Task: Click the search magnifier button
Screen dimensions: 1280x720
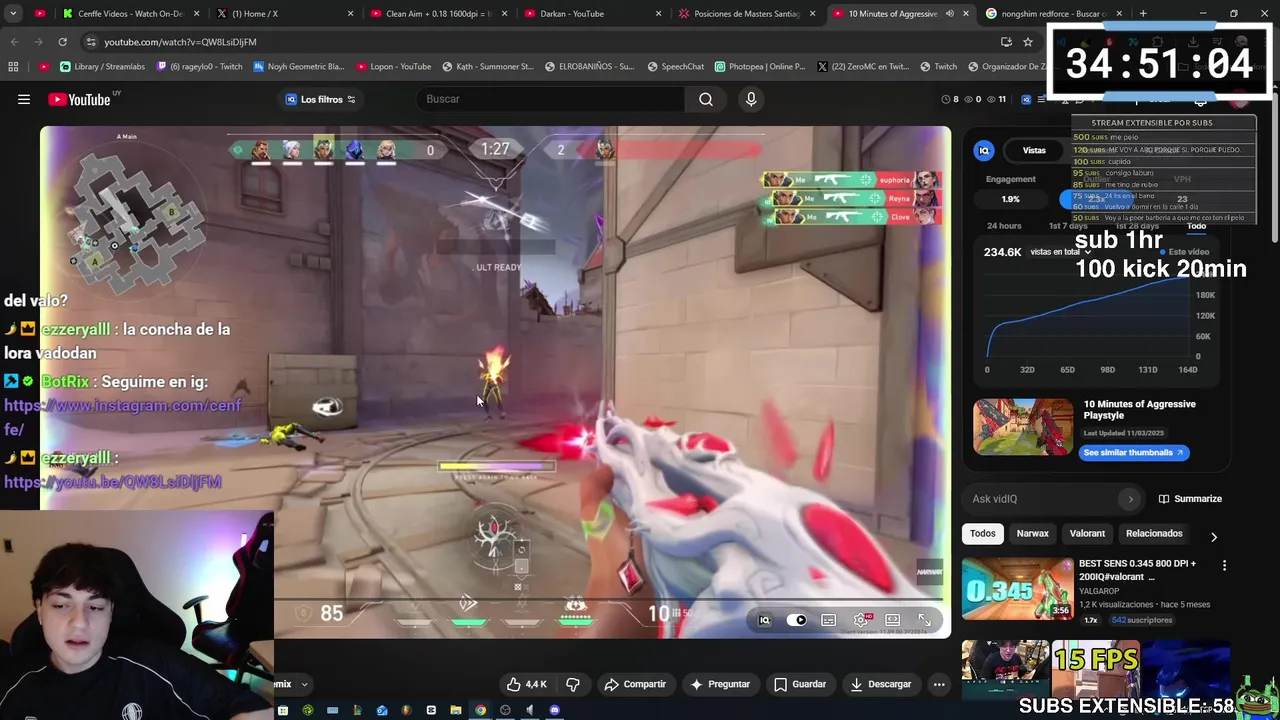Action: [706, 99]
